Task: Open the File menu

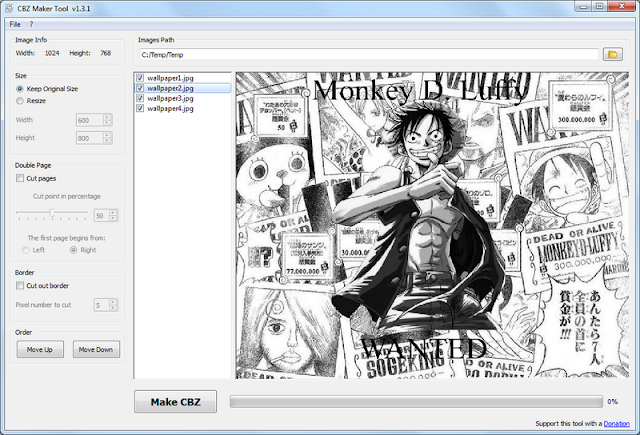Action: [15, 24]
